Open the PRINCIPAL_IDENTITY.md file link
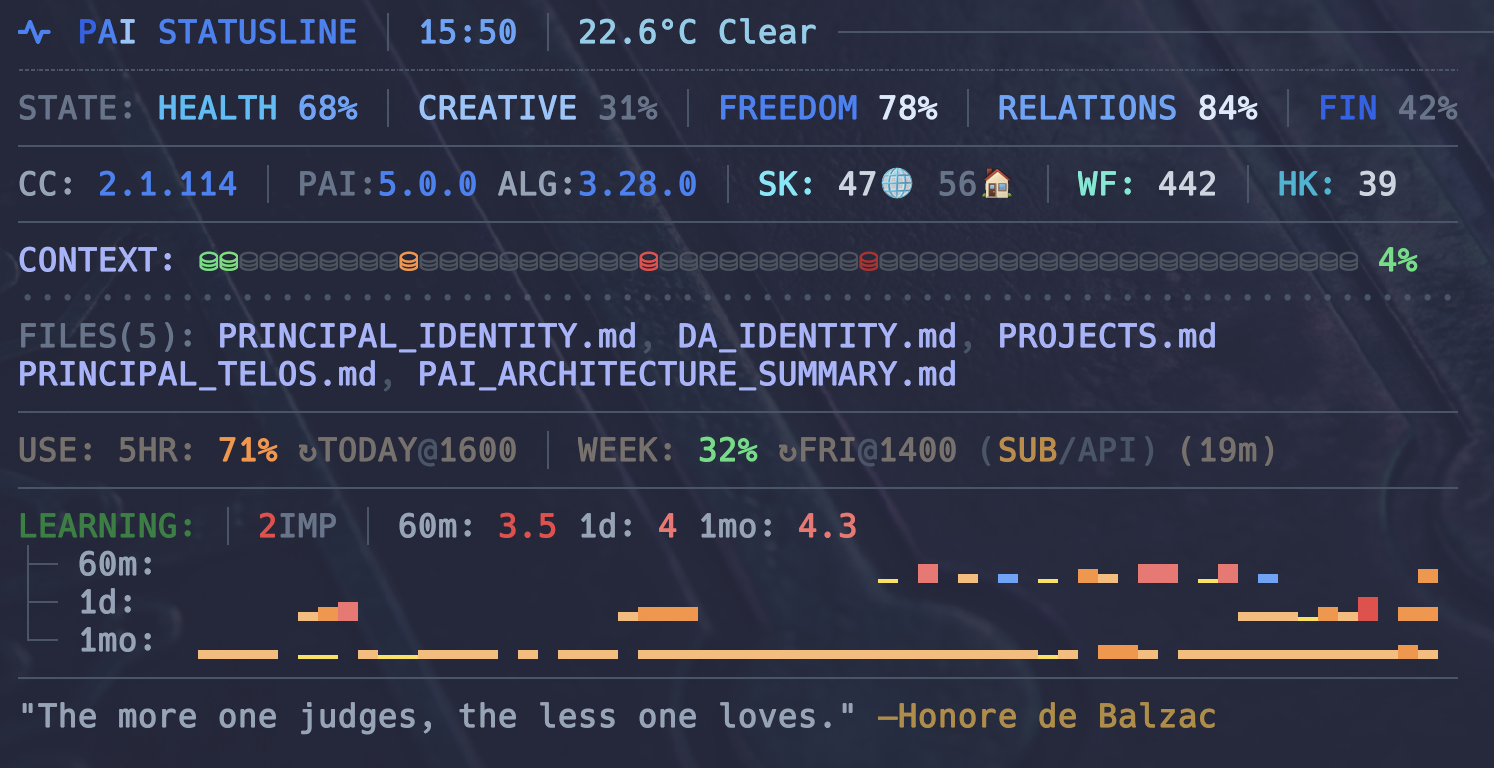 428,336
